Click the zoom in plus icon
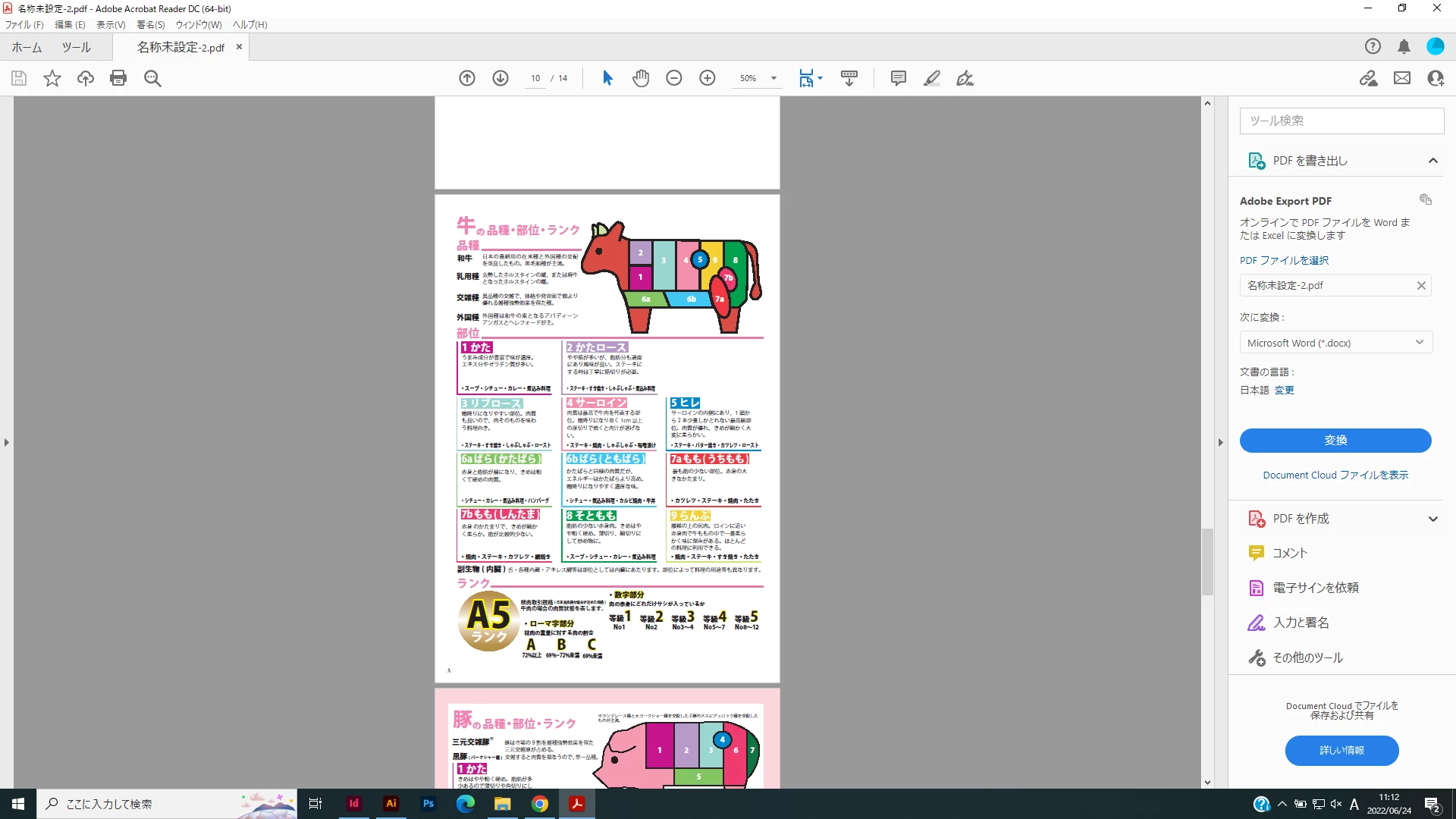Screen dimensions: 1456x819 [x=708, y=78]
